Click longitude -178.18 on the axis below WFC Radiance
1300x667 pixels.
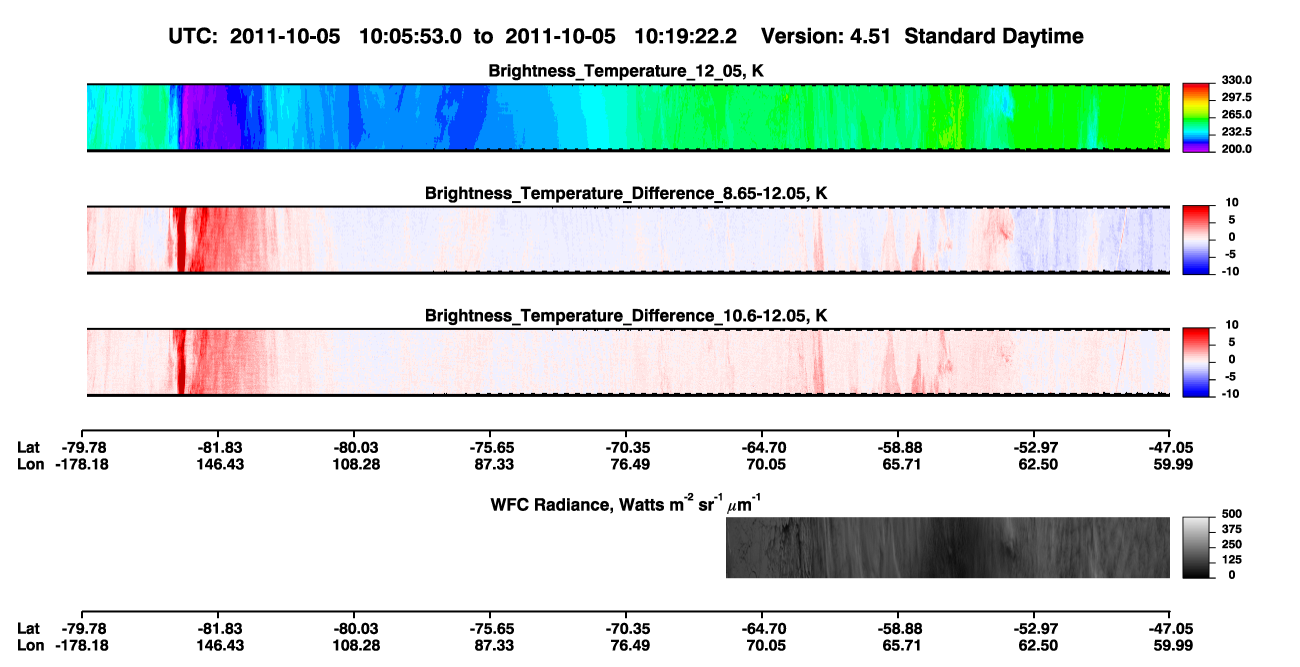pyautogui.click(x=83, y=645)
